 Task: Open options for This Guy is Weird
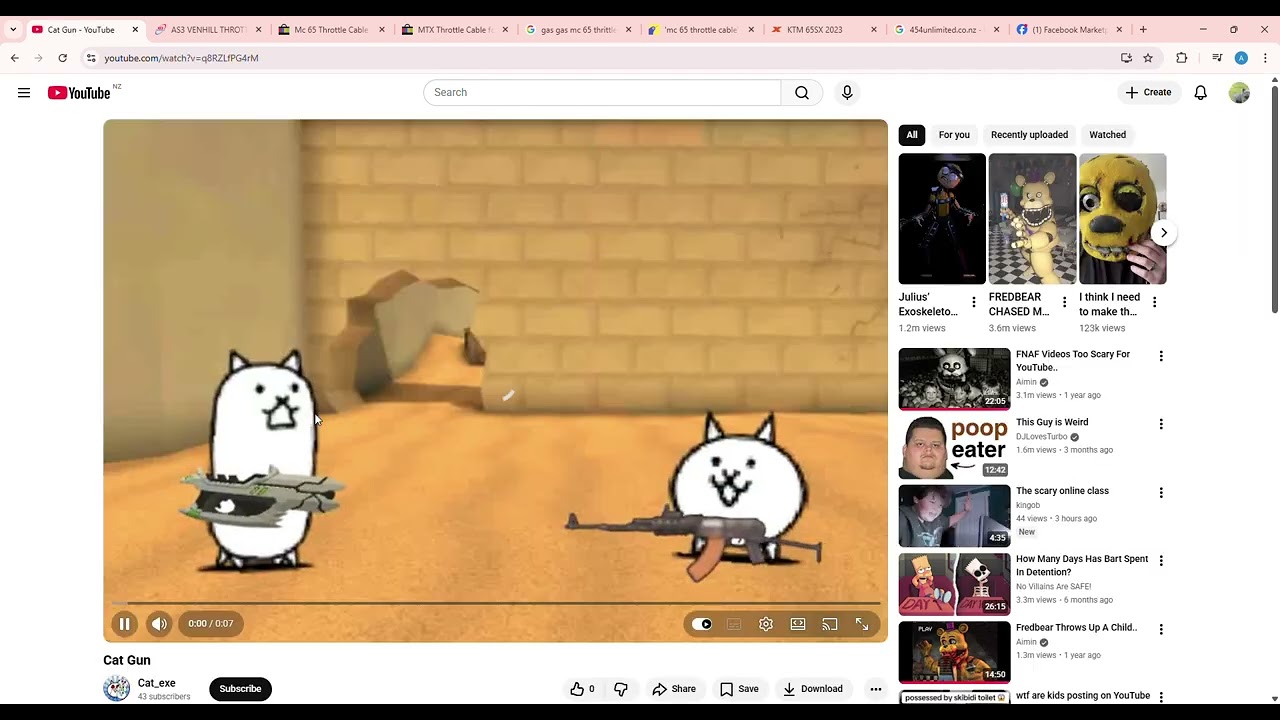(x=1161, y=424)
